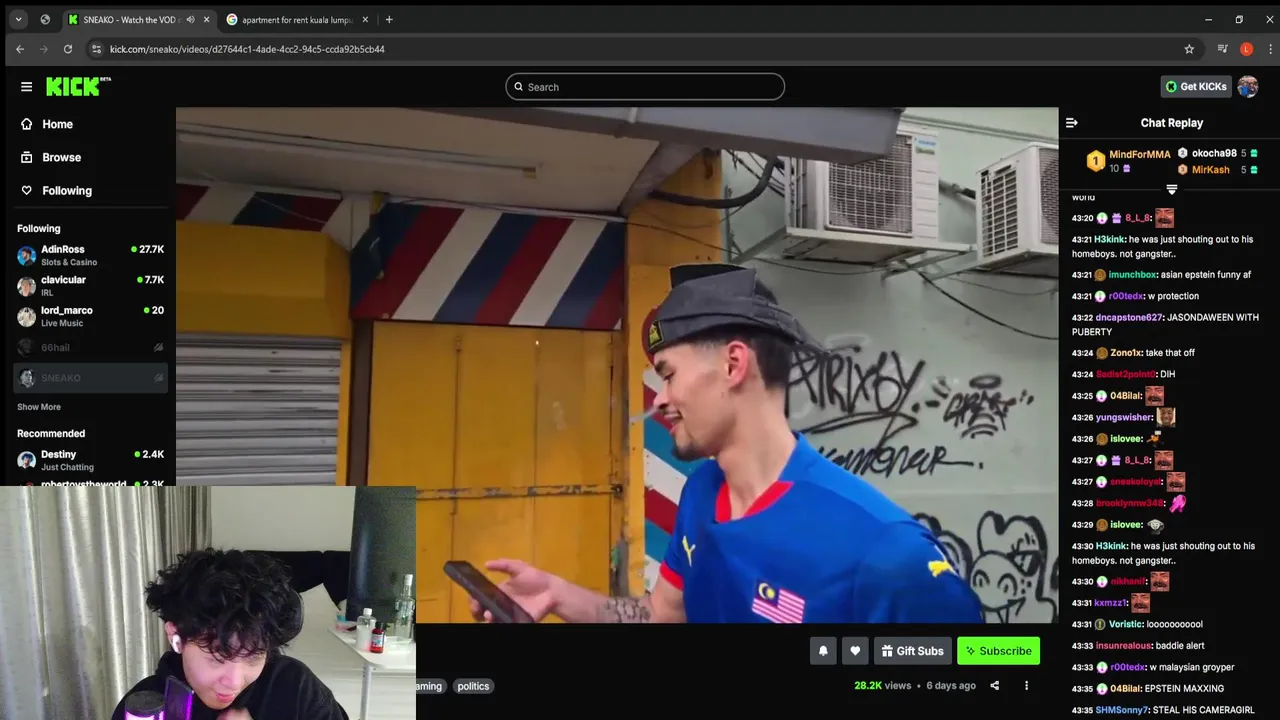The height and width of the screenshot is (720, 1280).
Task: Click Voristic username in chat
Action: click(1125, 624)
